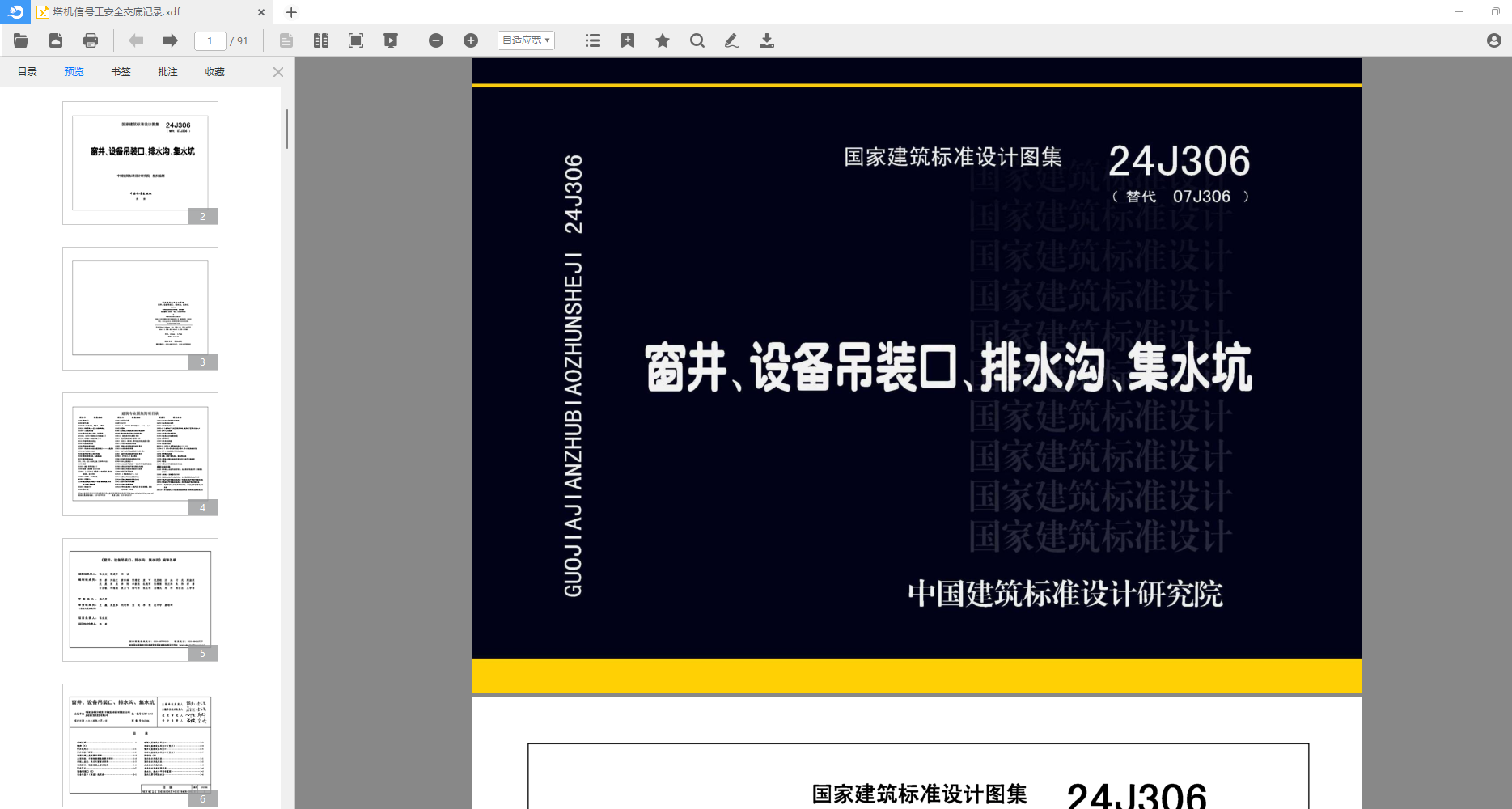Switch to the 批注 tab

(x=168, y=72)
